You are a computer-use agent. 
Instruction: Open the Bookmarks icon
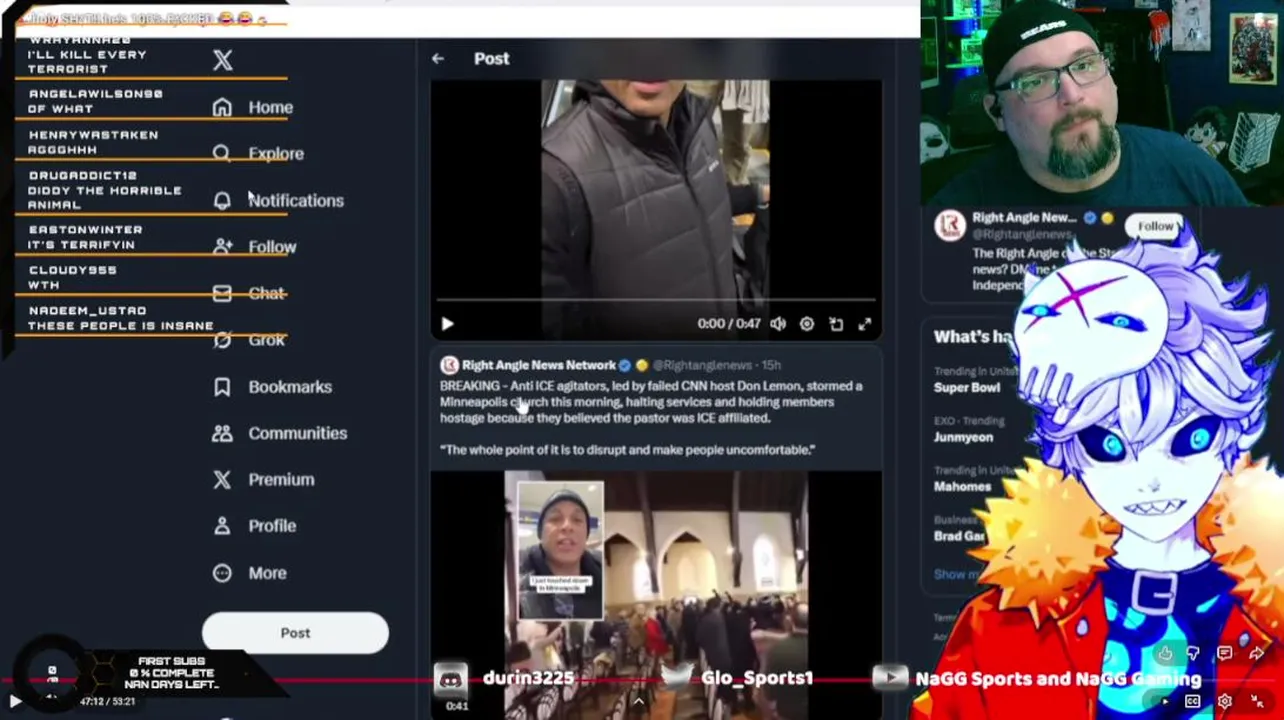(222, 386)
